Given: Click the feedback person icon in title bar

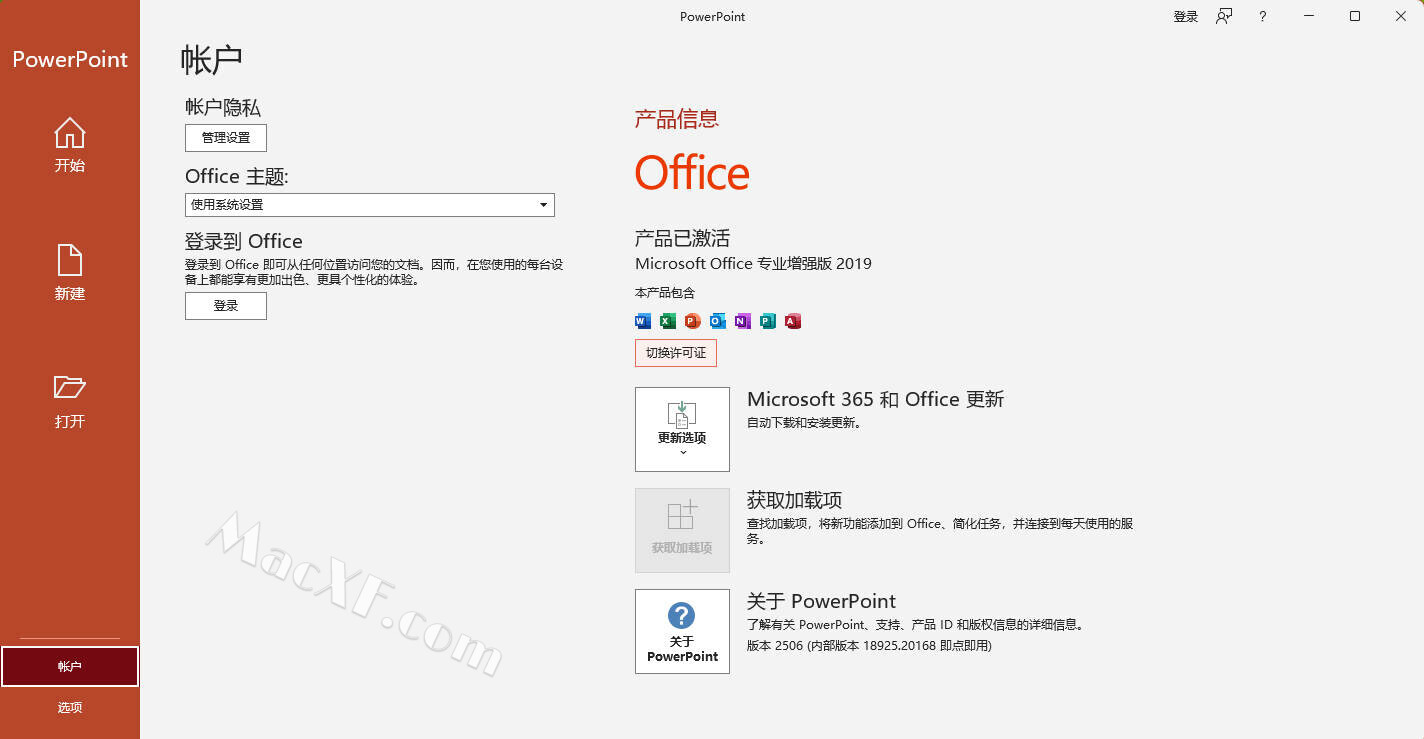Looking at the screenshot, I should [1224, 17].
